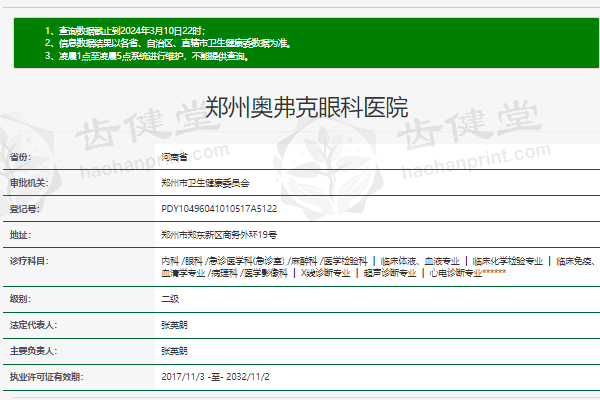Click the 主要负责人 label

point(33,351)
